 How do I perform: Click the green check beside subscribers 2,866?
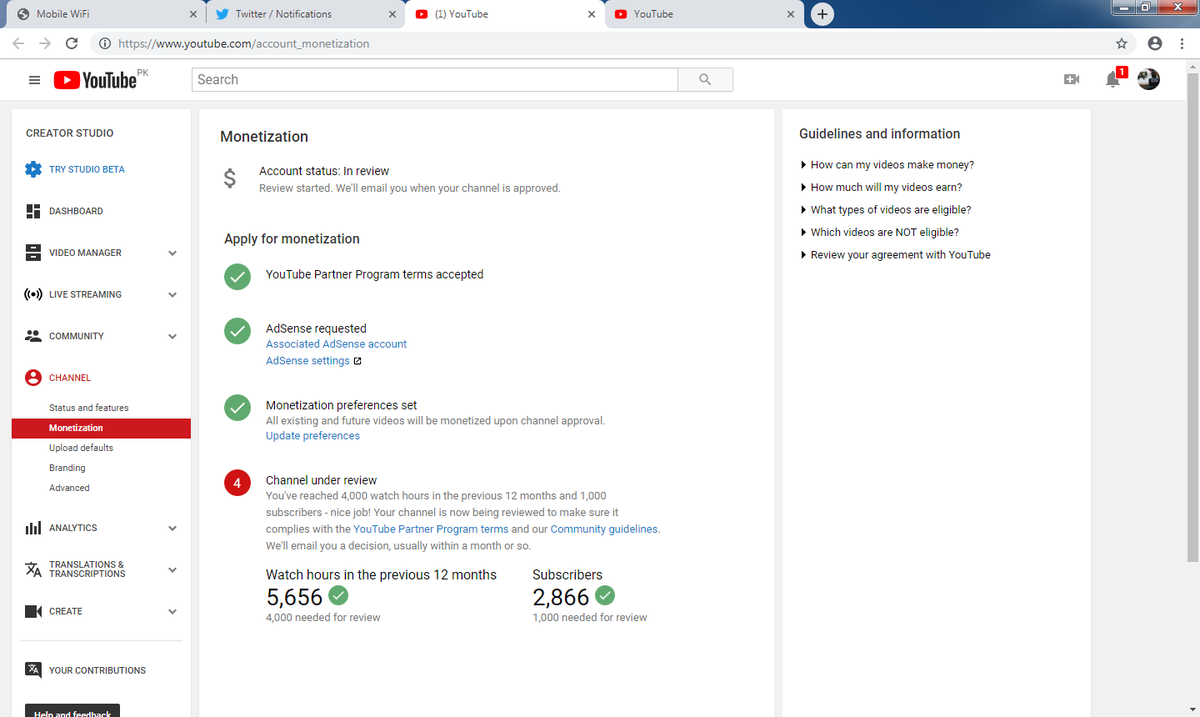tap(605, 596)
